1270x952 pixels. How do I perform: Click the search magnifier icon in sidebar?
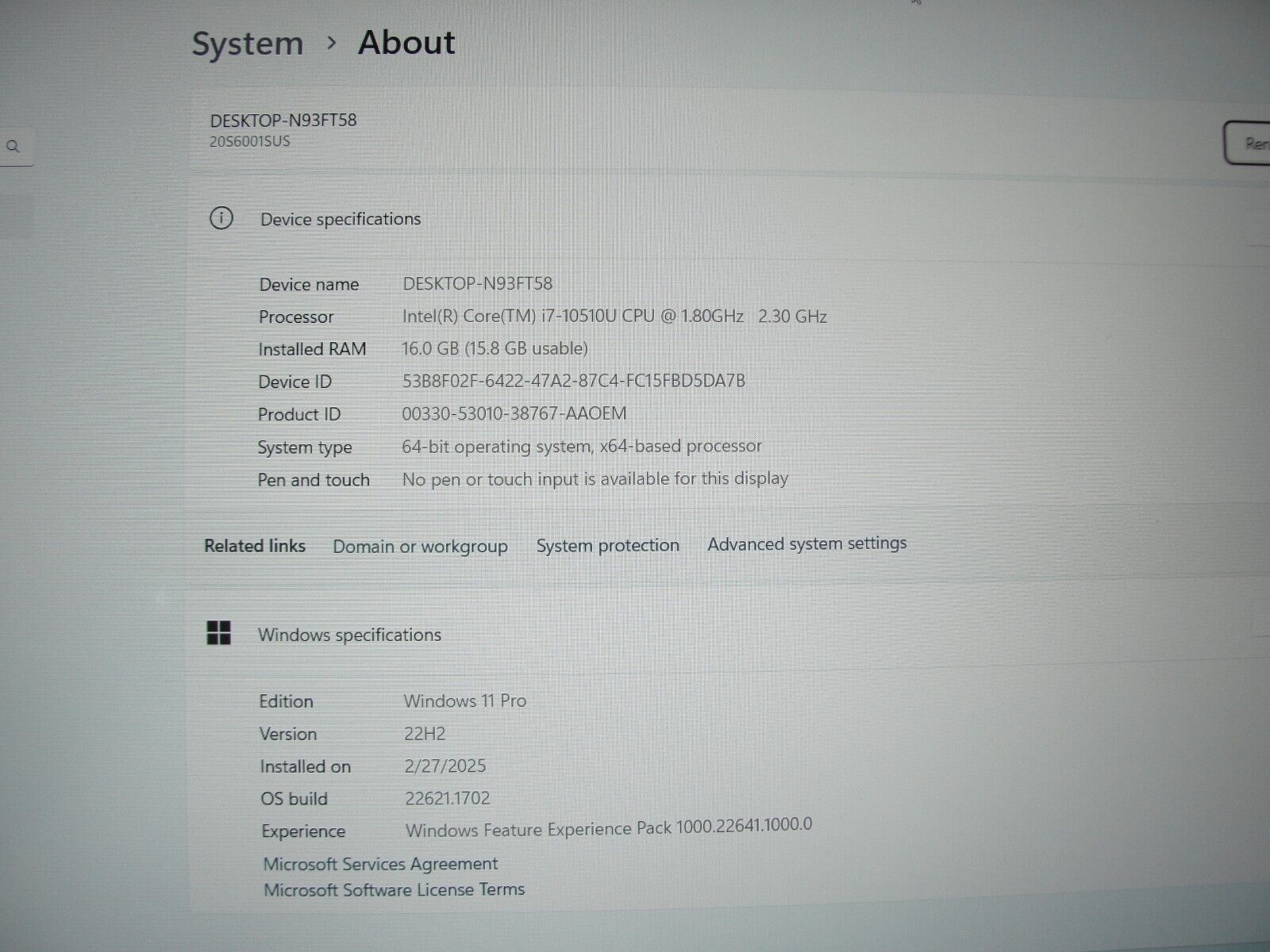13,147
